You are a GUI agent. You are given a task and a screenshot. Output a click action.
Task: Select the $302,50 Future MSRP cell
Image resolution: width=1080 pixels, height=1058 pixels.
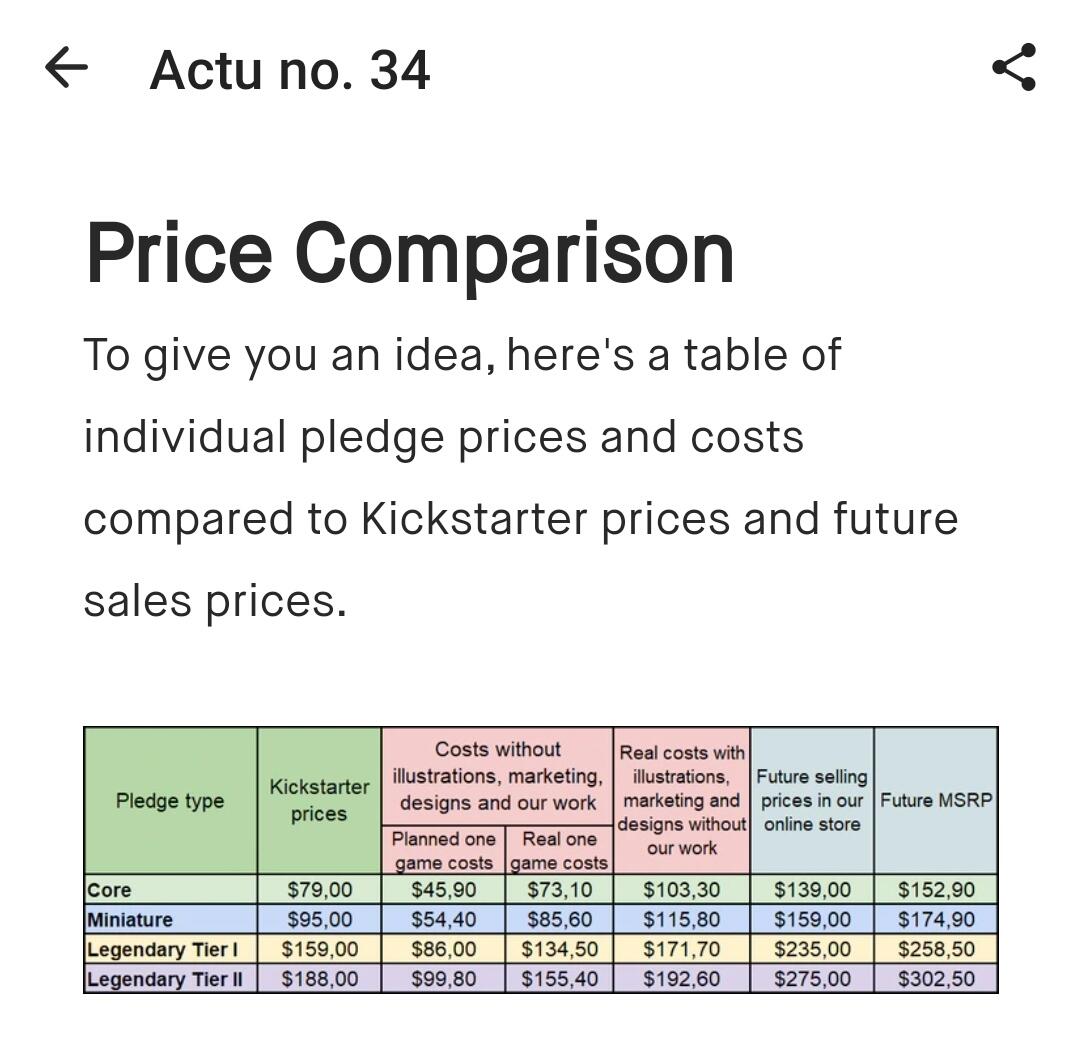coord(936,978)
